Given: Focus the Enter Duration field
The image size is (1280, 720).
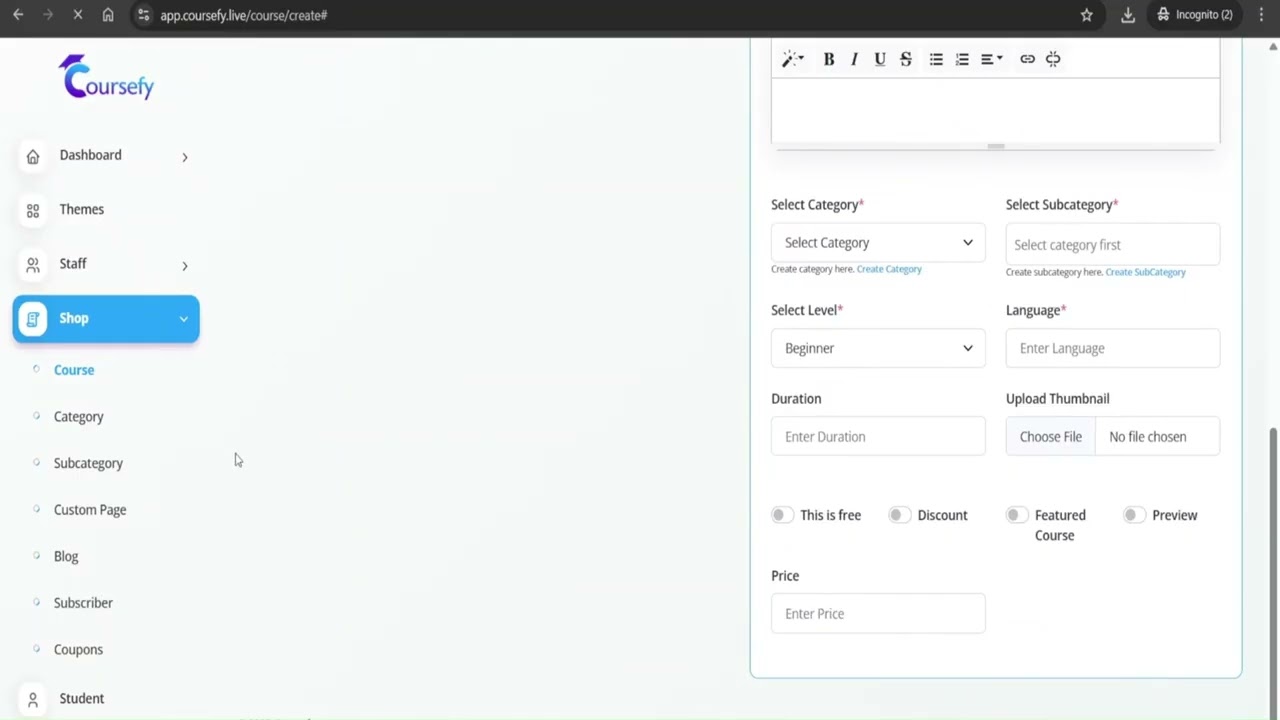Looking at the screenshot, I should (878, 437).
